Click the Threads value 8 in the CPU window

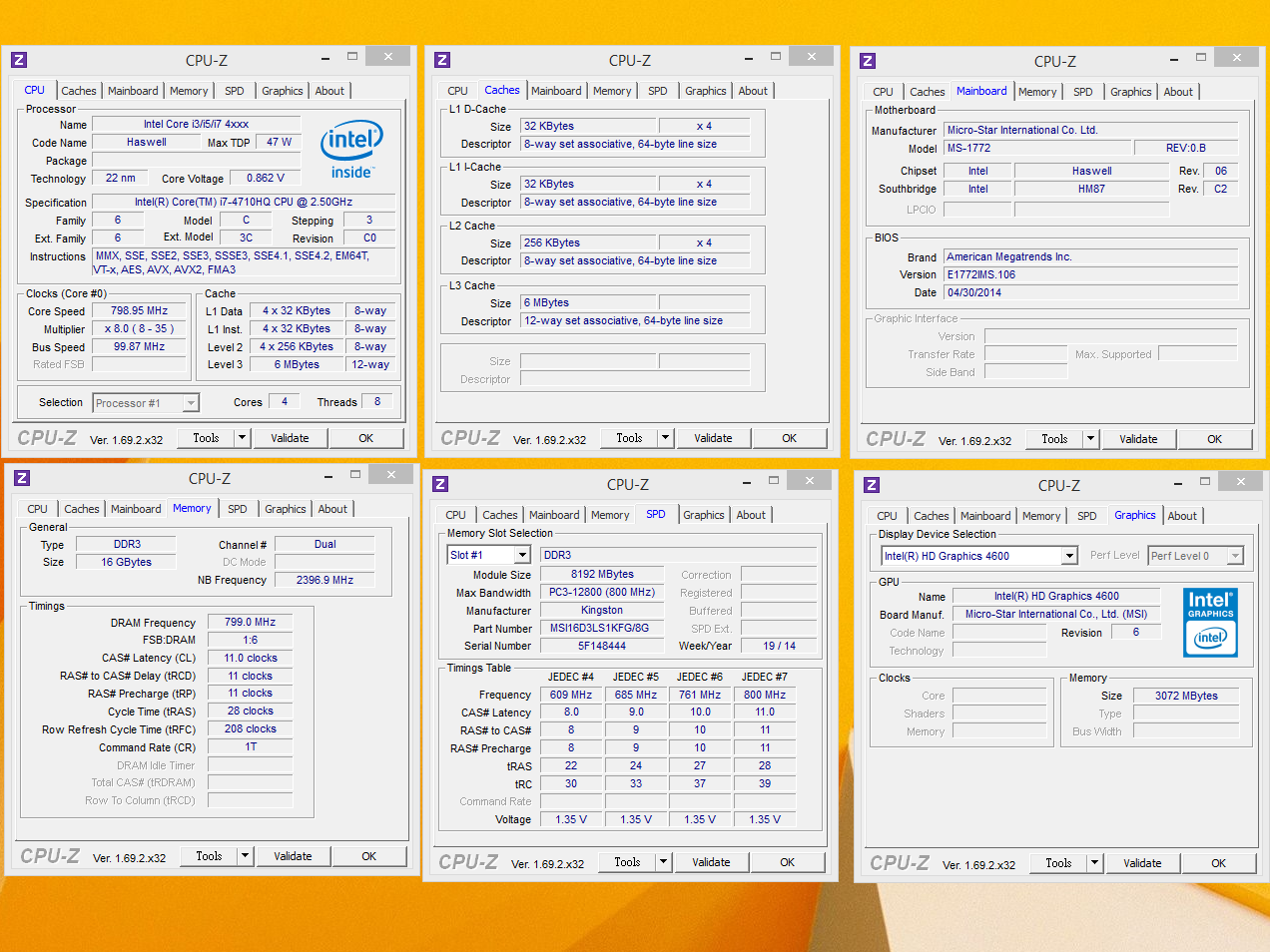pos(377,401)
